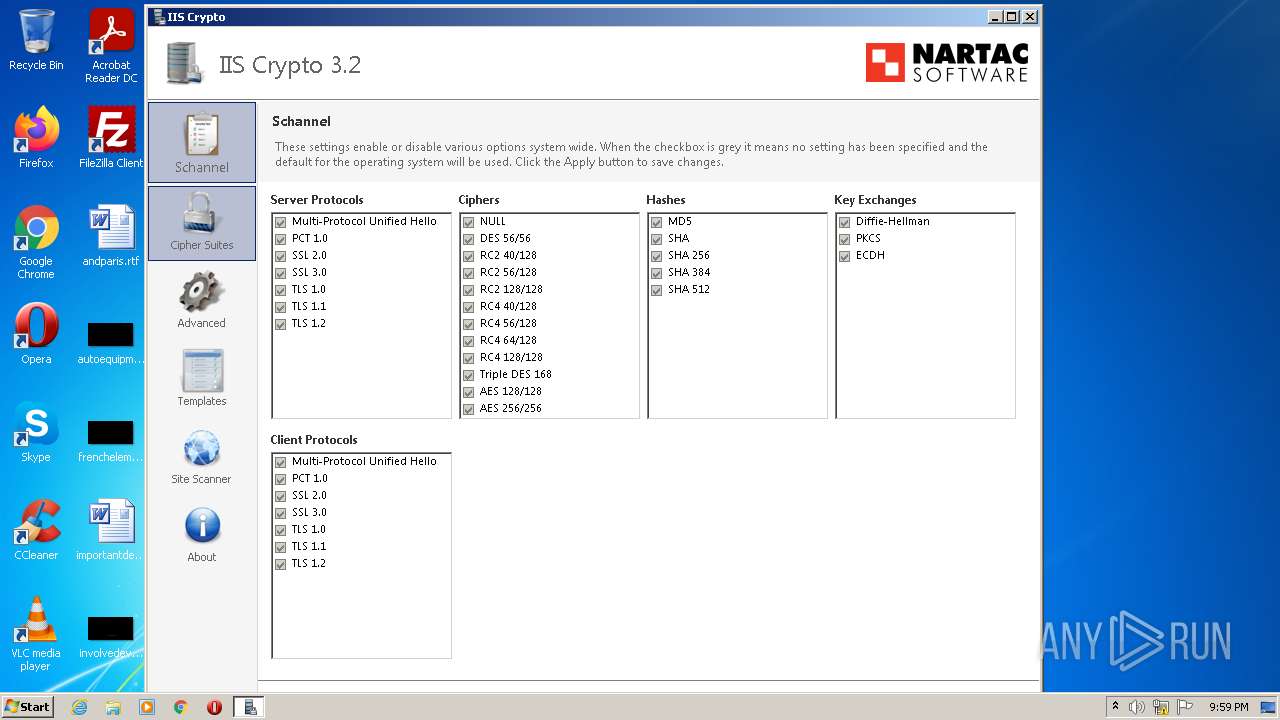
Task: Click the IIS Crypto server icon in header
Action: [x=184, y=63]
